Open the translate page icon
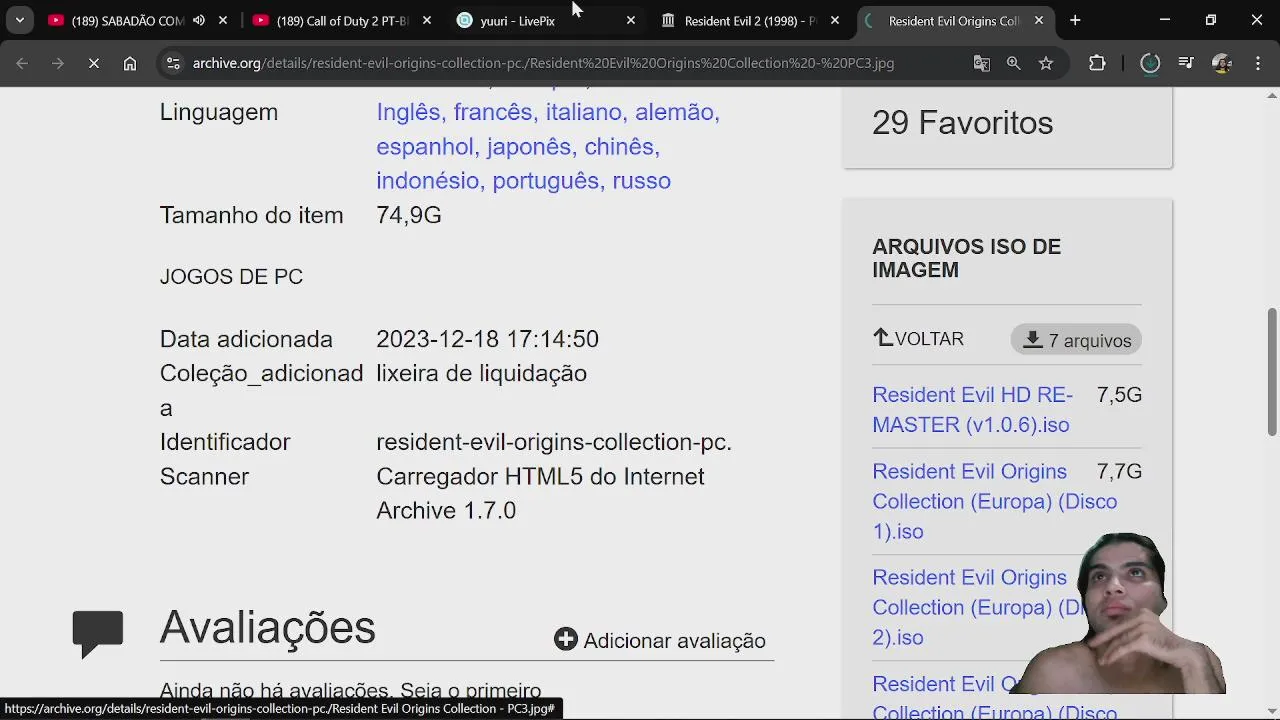Viewport: 1280px width, 720px height. click(982, 63)
